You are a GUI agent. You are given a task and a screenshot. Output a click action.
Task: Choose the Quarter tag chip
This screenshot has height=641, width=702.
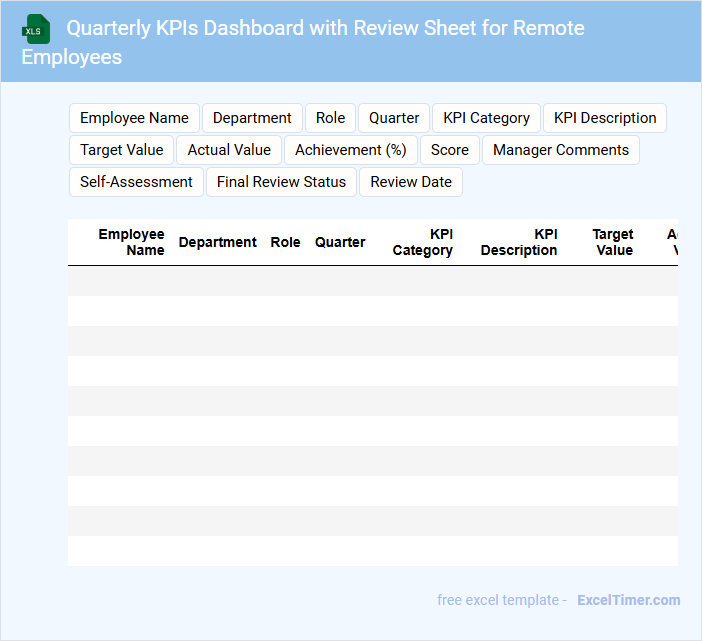point(394,118)
